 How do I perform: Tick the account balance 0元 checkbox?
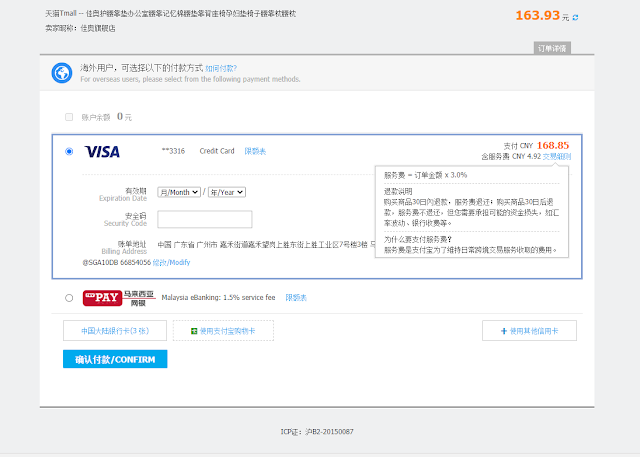69,117
